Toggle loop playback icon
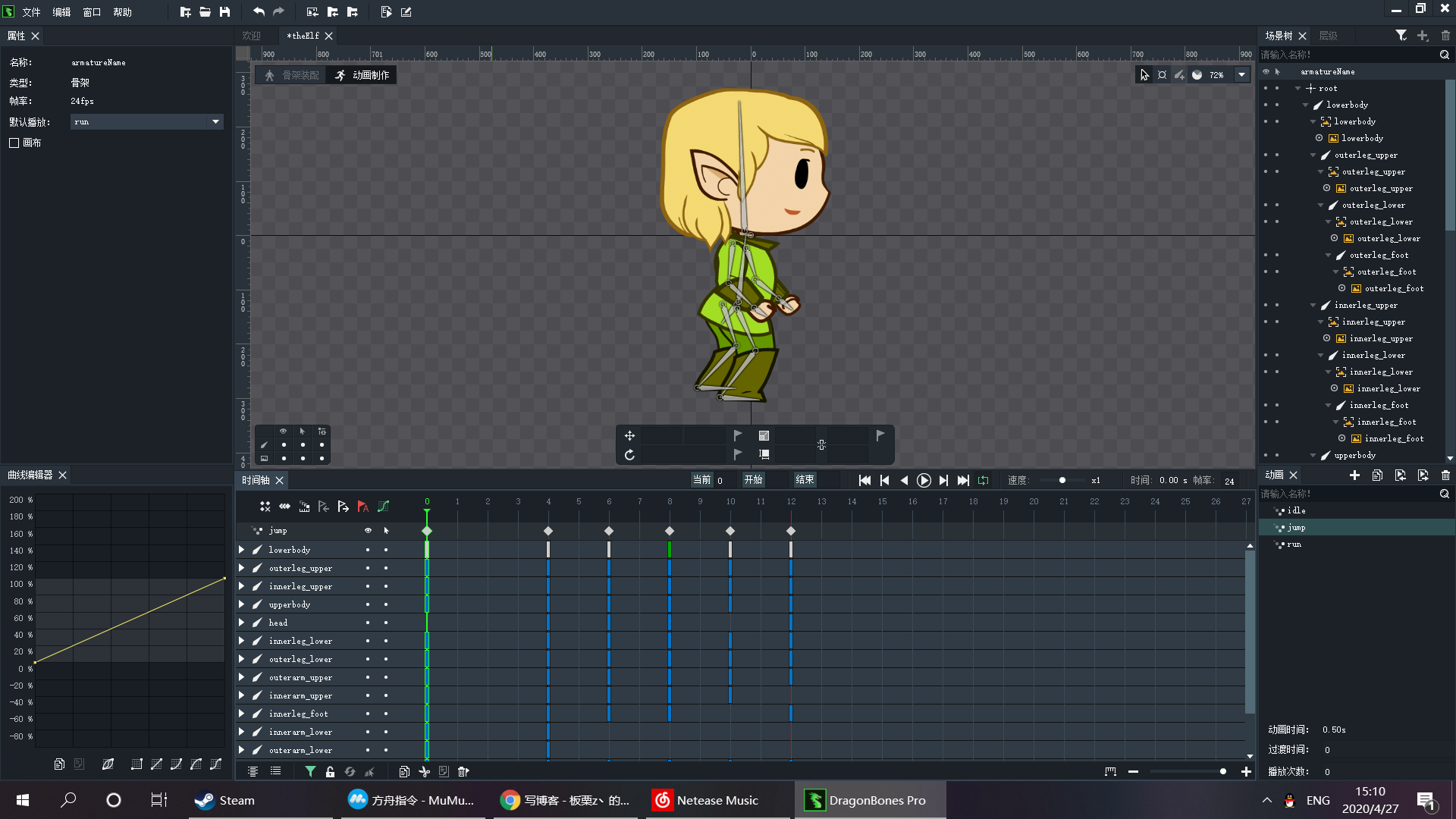This screenshot has height=819, width=1456. pos(984,480)
